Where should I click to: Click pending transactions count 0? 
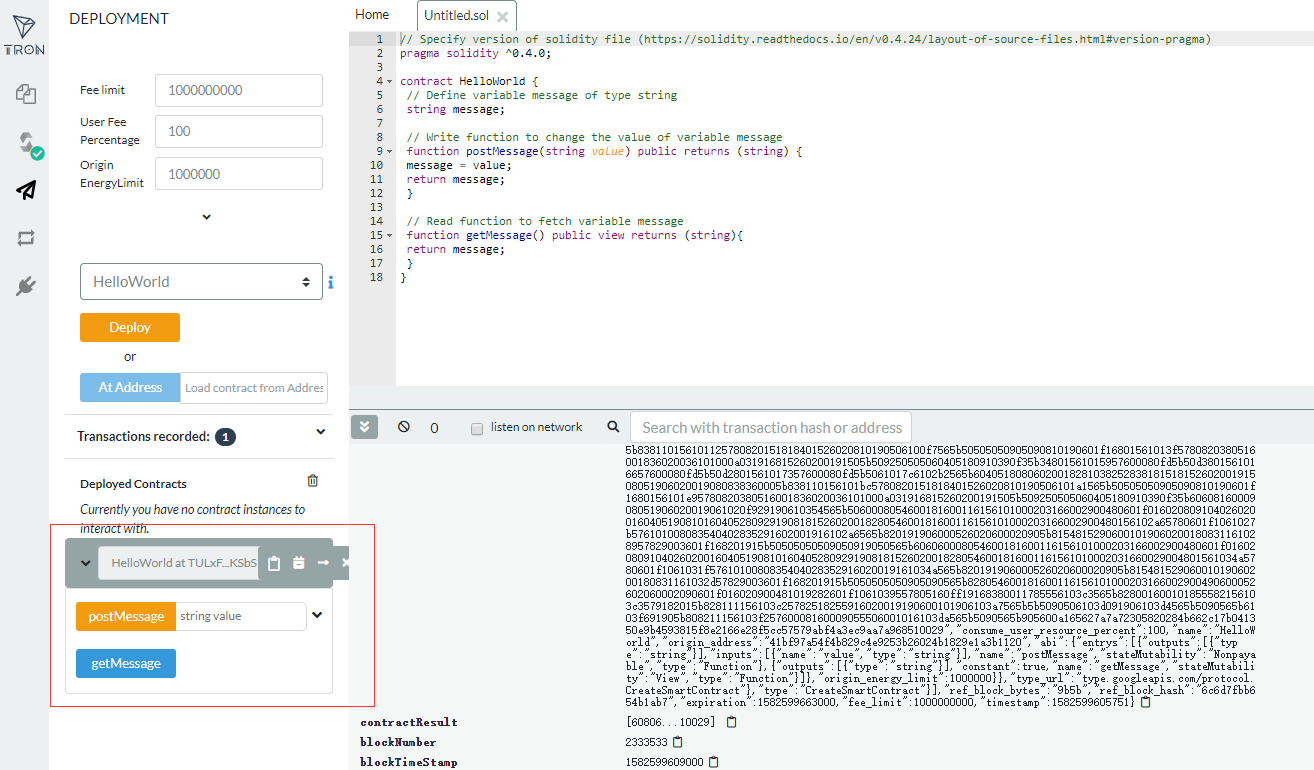[434, 428]
